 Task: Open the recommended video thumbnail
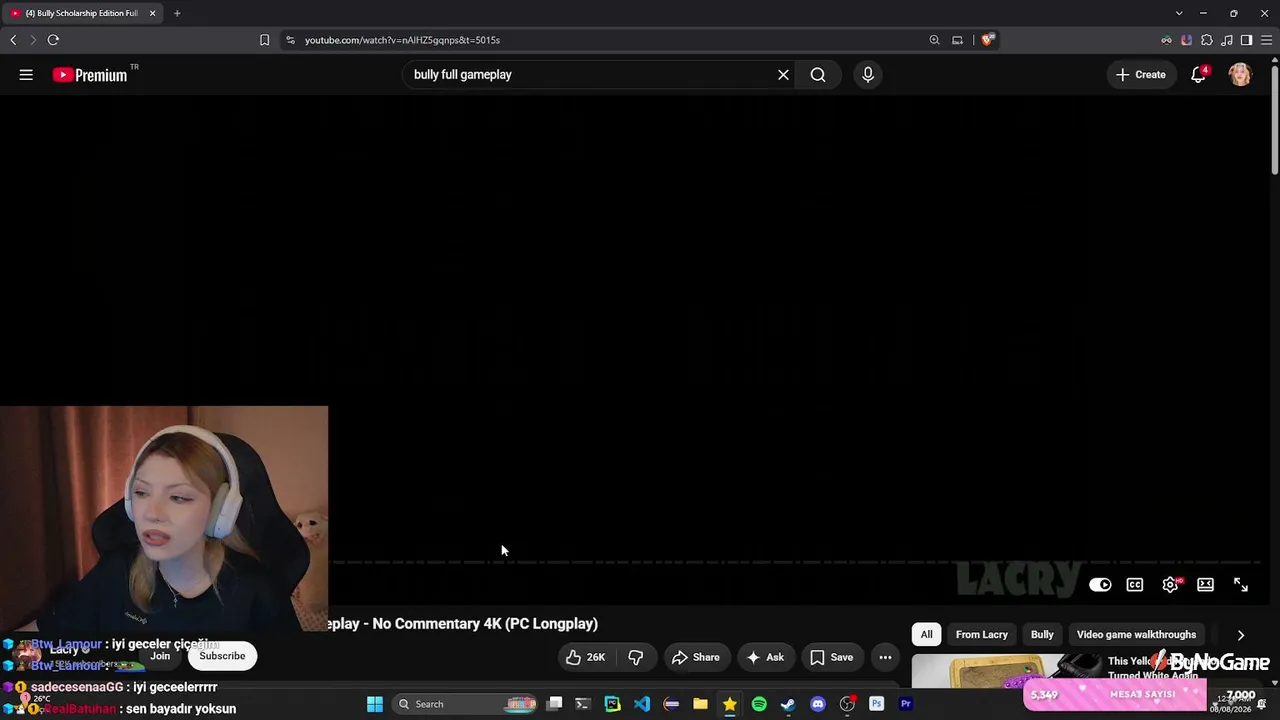tap(1006, 671)
